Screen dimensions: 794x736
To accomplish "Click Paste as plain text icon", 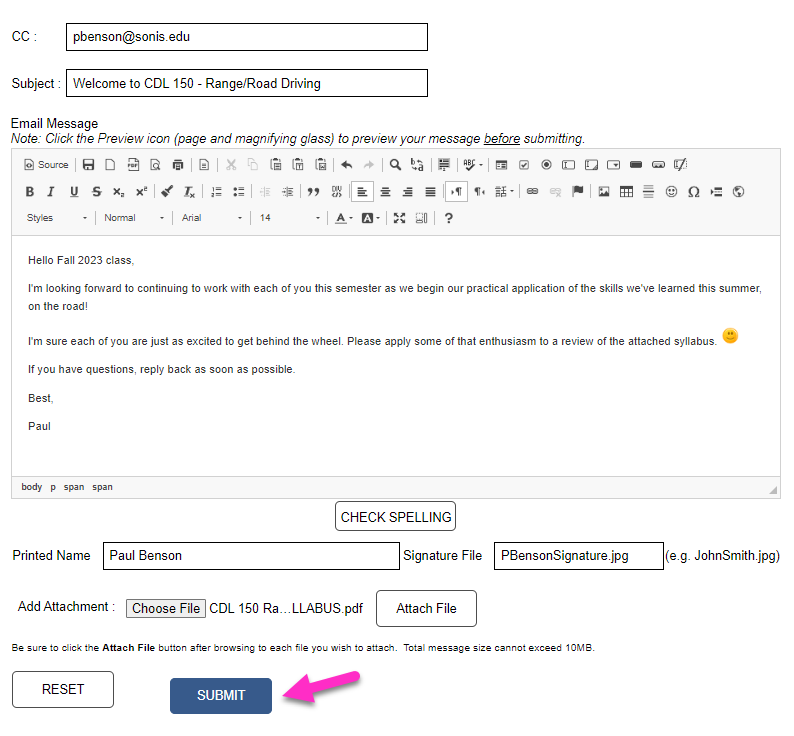I will [298, 165].
